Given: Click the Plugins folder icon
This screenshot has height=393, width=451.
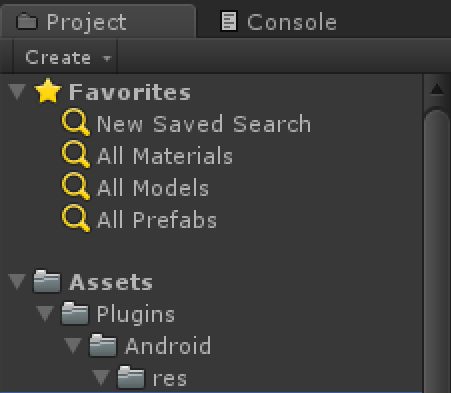Looking at the screenshot, I should tap(75, 313).
